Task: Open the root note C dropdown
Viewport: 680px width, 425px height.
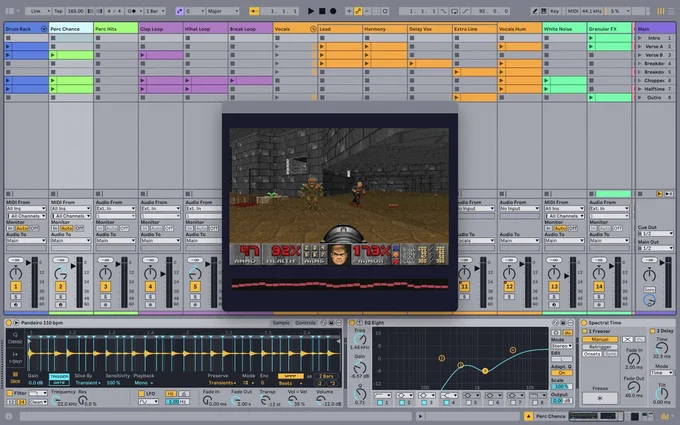Action: [x=195, y=11]
